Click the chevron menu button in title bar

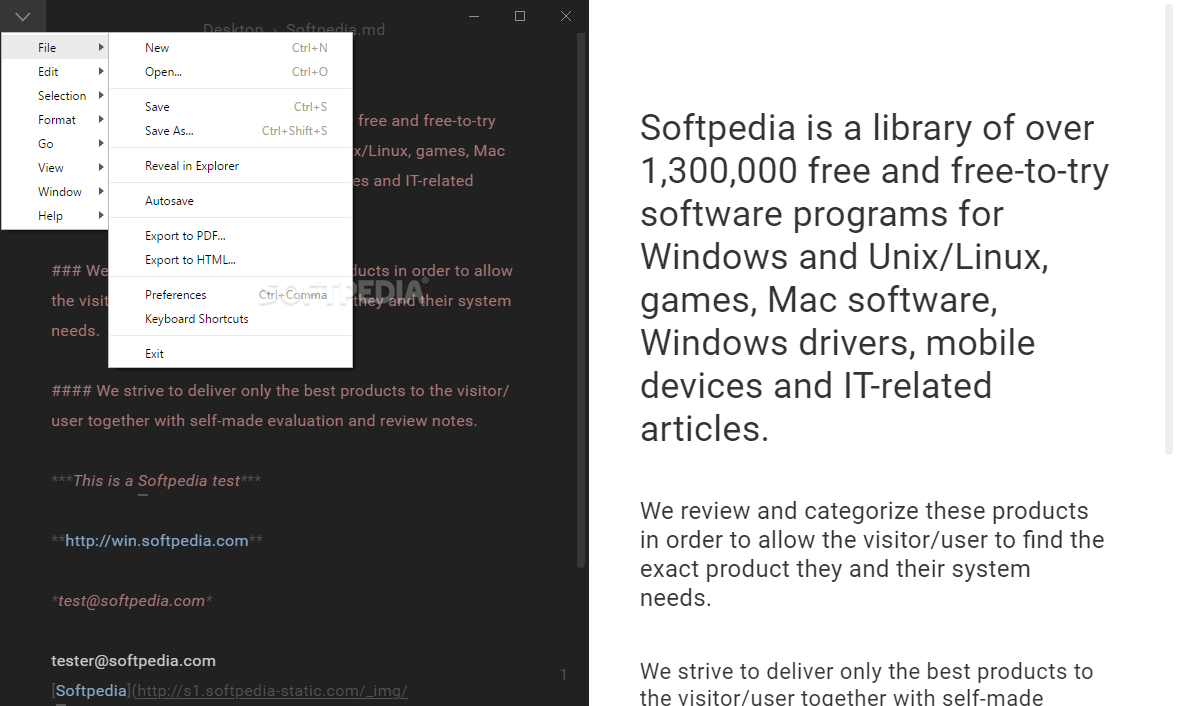coord(23,16)
